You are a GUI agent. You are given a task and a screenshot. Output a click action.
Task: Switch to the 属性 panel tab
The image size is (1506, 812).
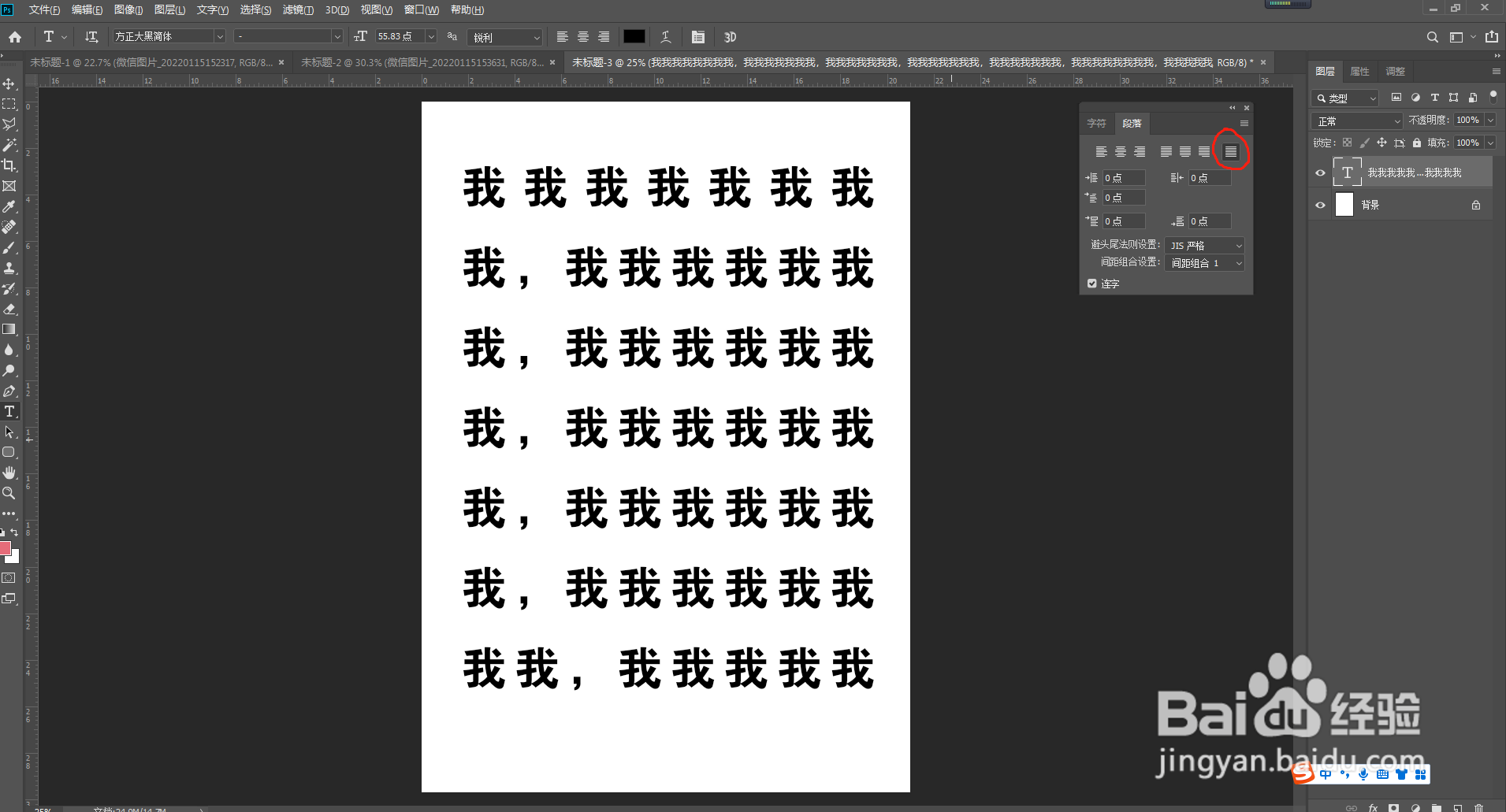[x=1359, y=72]
